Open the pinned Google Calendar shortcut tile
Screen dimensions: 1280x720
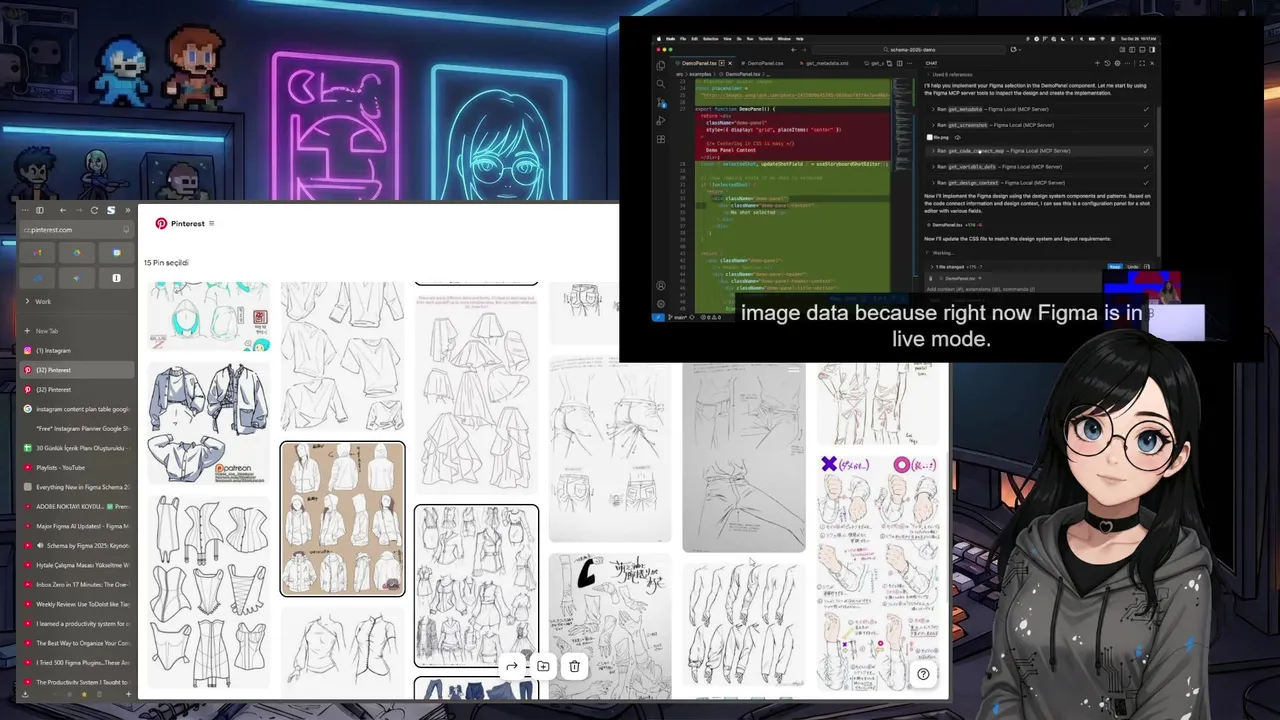(x=116, y=253)
